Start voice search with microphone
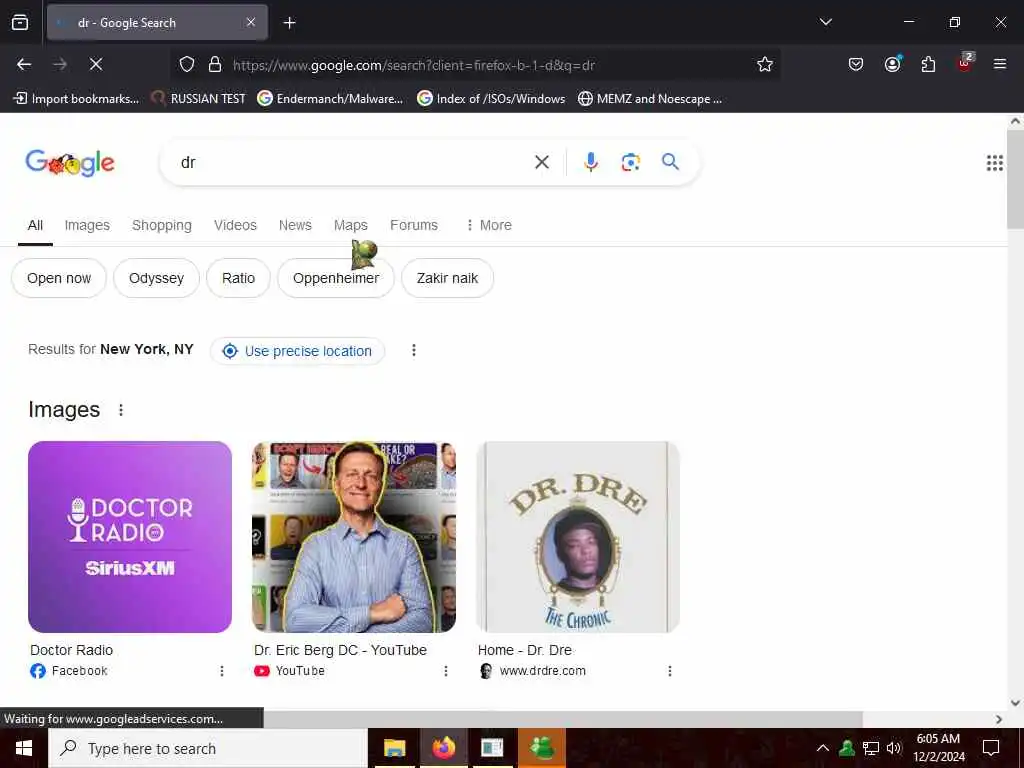Image resolution: width=1024 pixels, height=768 pixels. pyautogui.click(x=591, y=162)
